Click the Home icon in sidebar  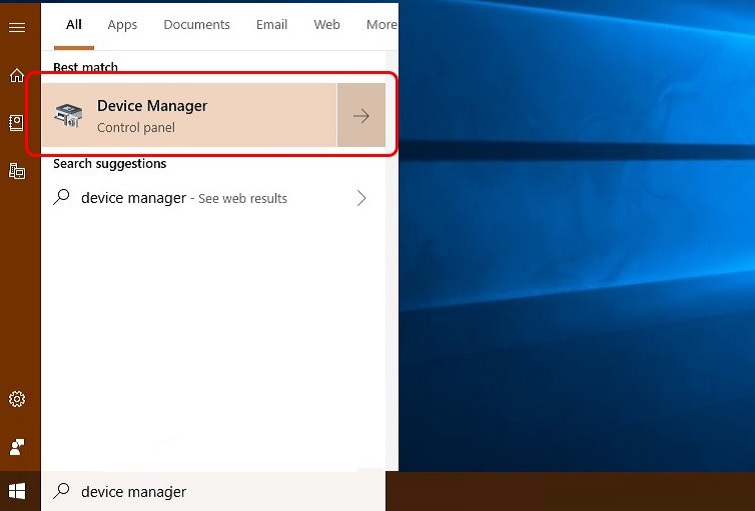17,76
